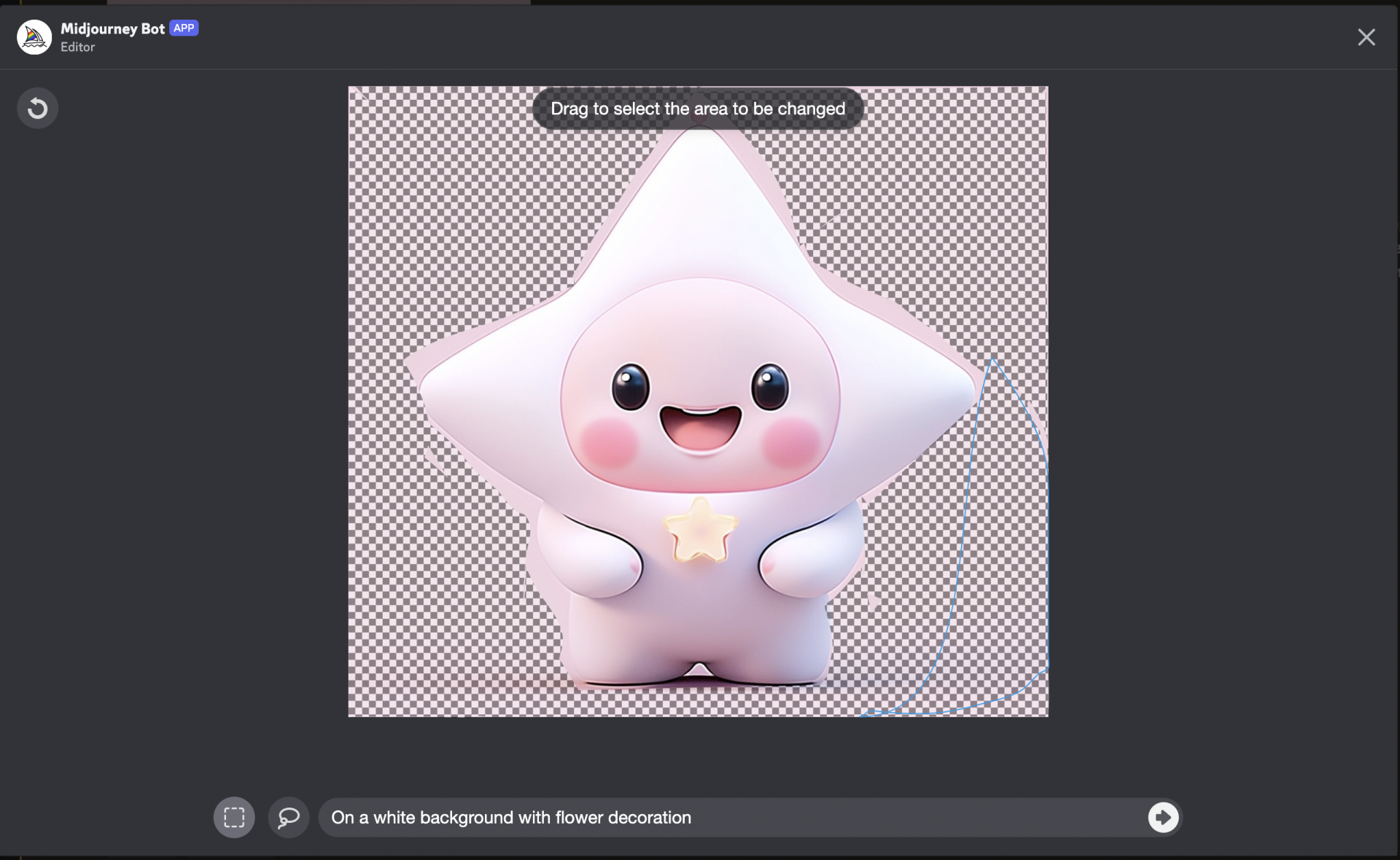1400x860 pixels.
Task: Click the character's left pink cheek
Action: tap(609, 442)
